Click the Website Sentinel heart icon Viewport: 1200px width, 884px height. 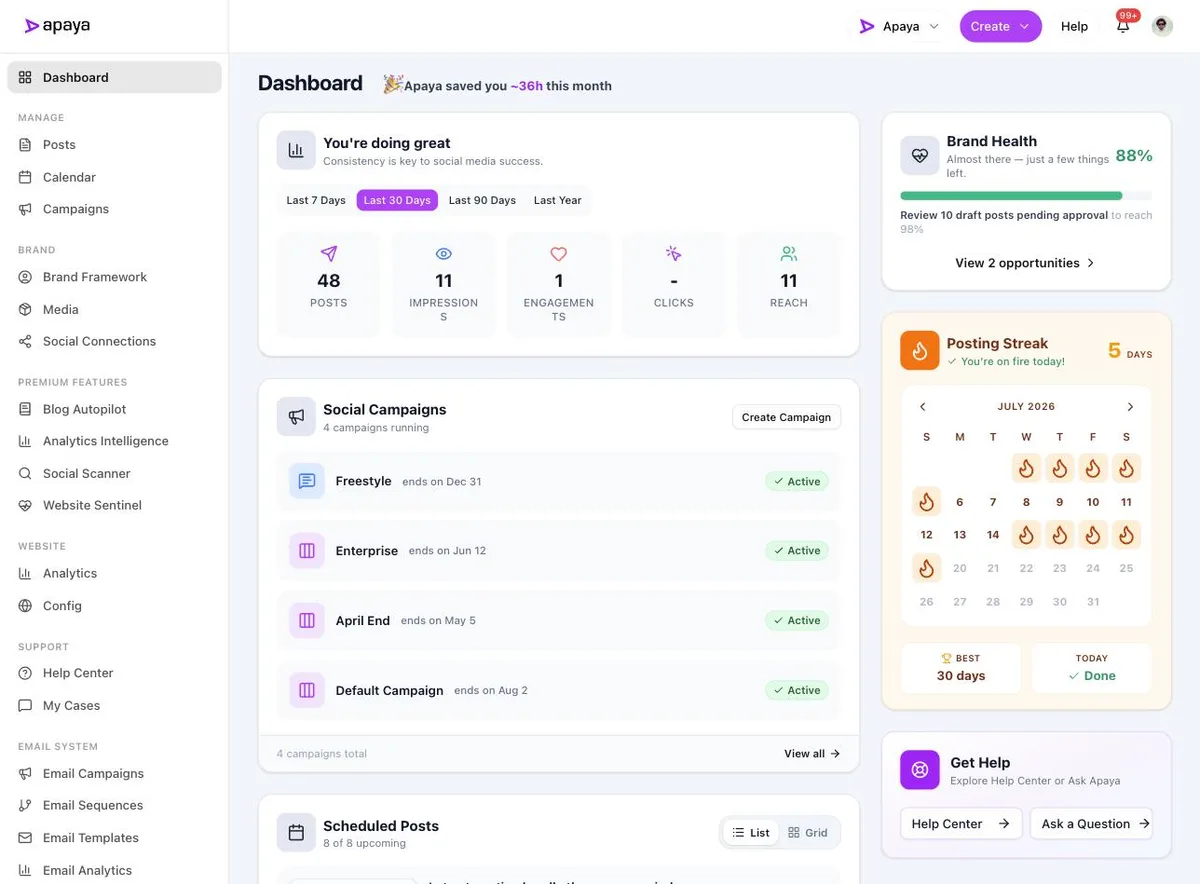coord(25,506)
